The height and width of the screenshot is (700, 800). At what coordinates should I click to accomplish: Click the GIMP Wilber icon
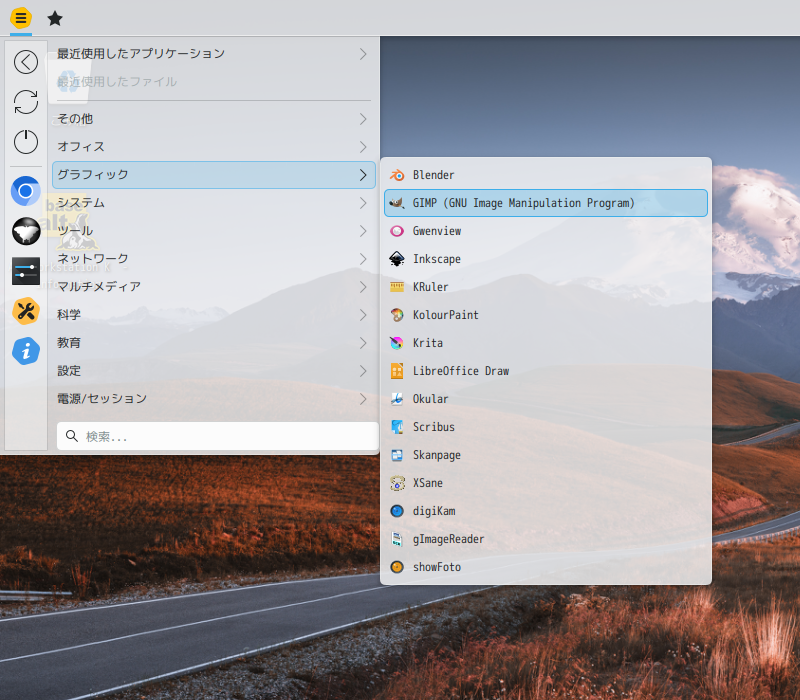click(x=397, y=203)
